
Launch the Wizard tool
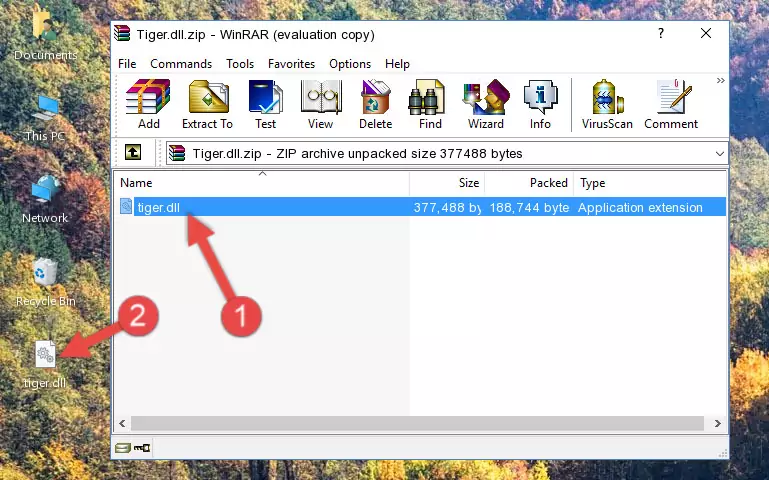coord(486,104)
